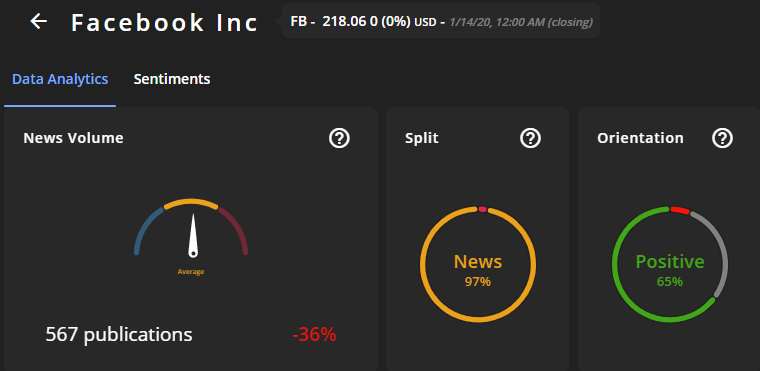Switch to the Sentiments tab

click(x=172, y=79)
